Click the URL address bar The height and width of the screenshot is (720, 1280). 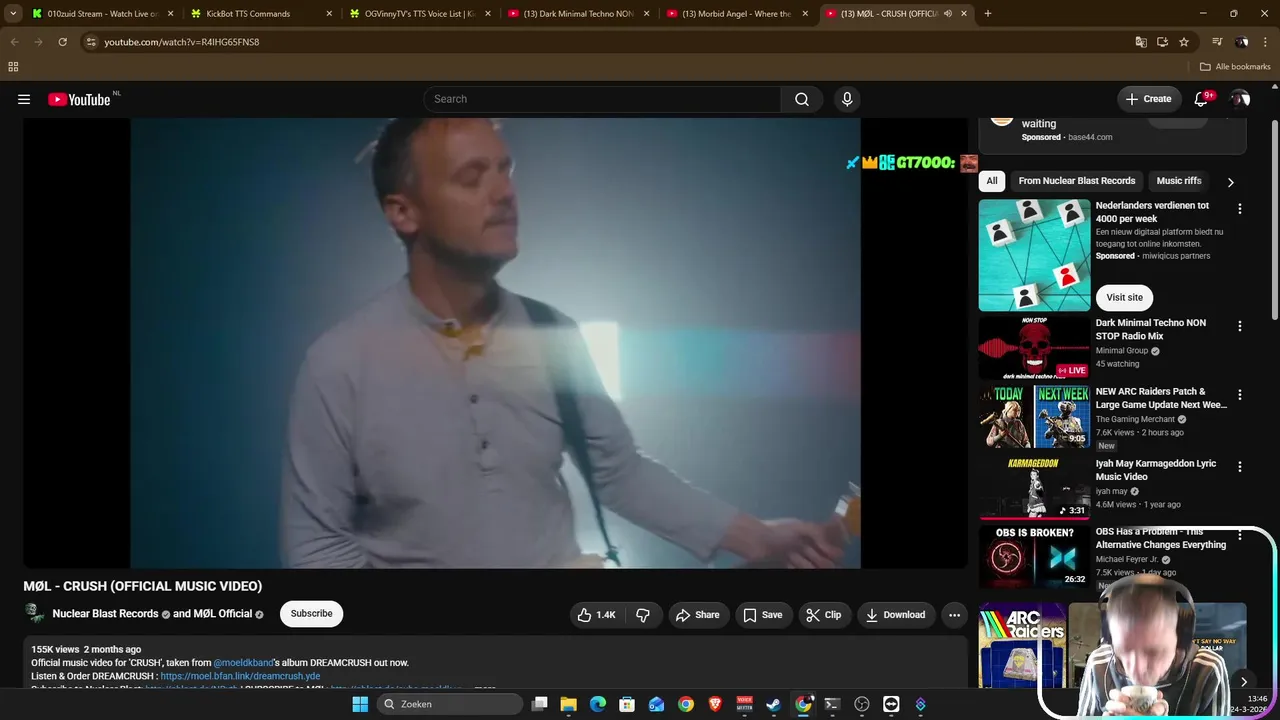click(600, 42)
